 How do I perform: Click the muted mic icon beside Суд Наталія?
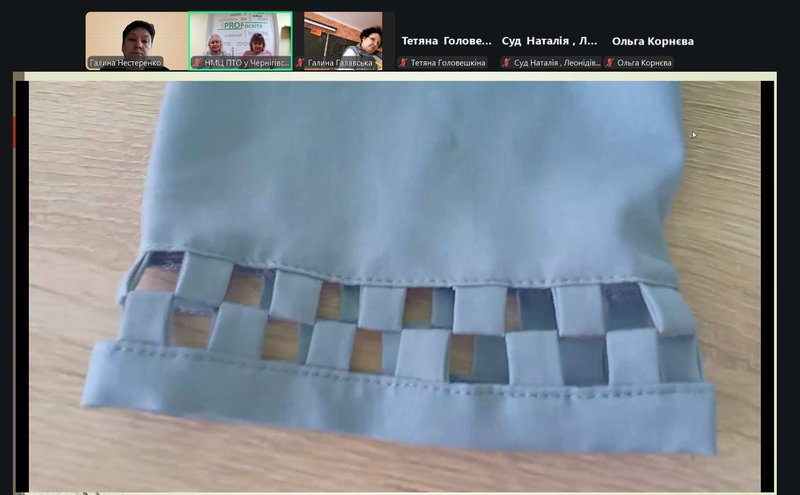pos(507,63)
